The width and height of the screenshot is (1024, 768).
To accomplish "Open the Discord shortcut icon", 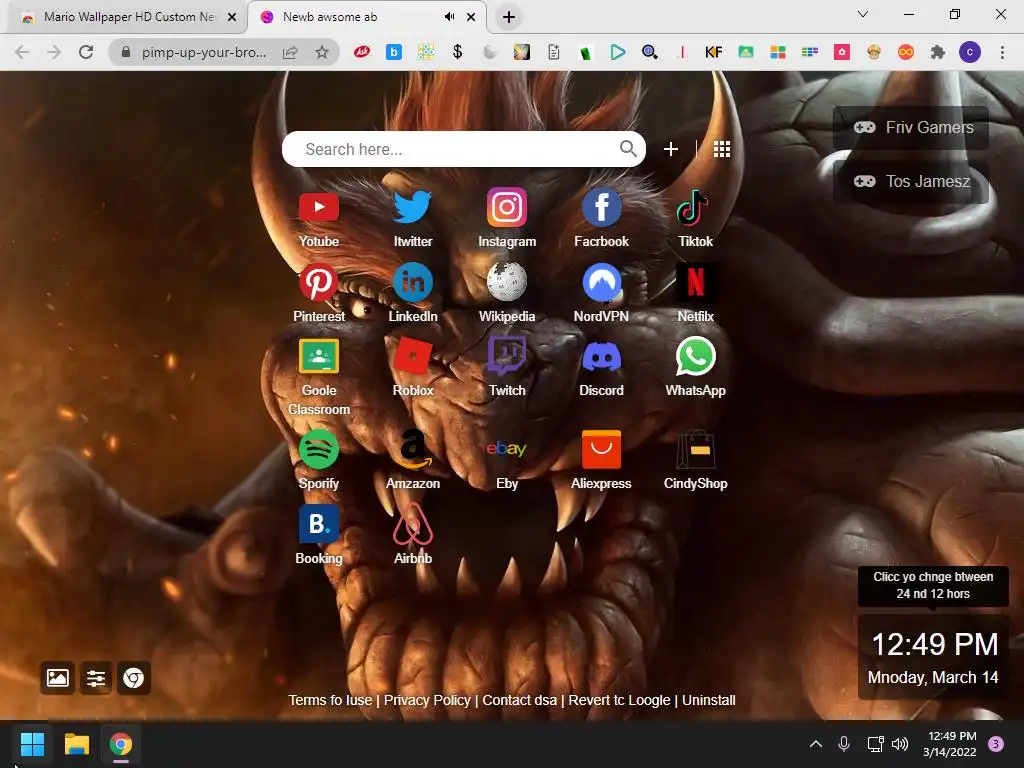I will 601,357.
